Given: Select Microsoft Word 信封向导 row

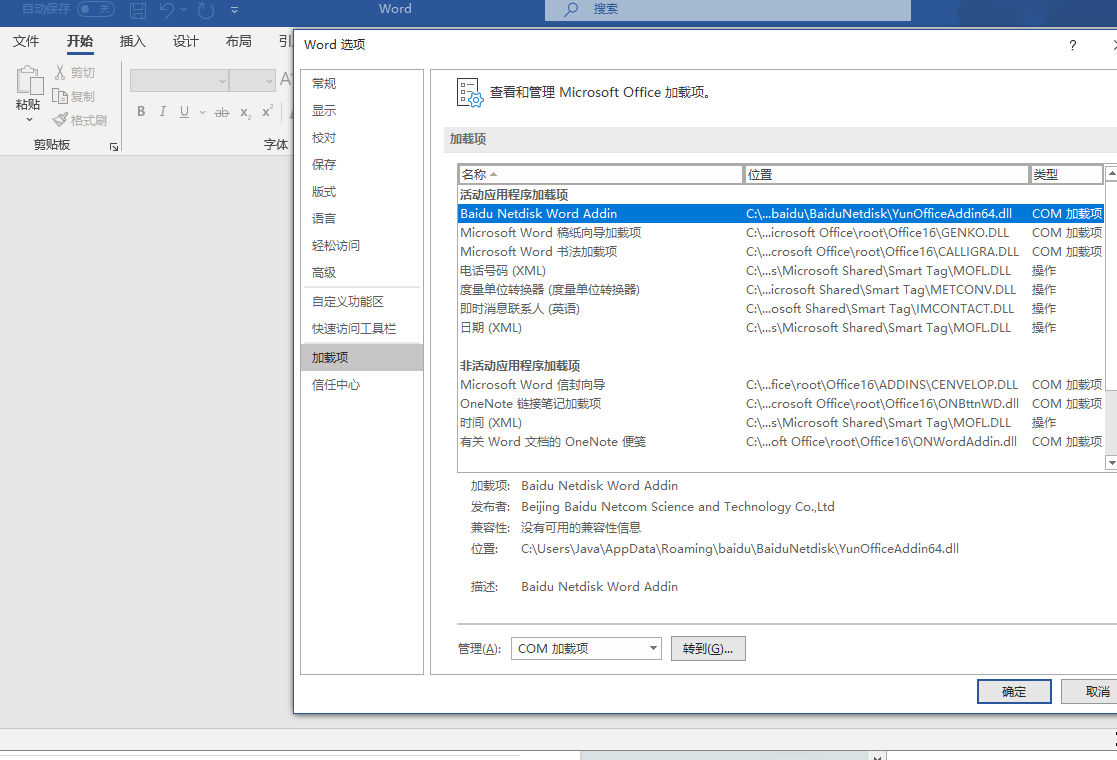Looking at the screenshot, I should [781, 385].
